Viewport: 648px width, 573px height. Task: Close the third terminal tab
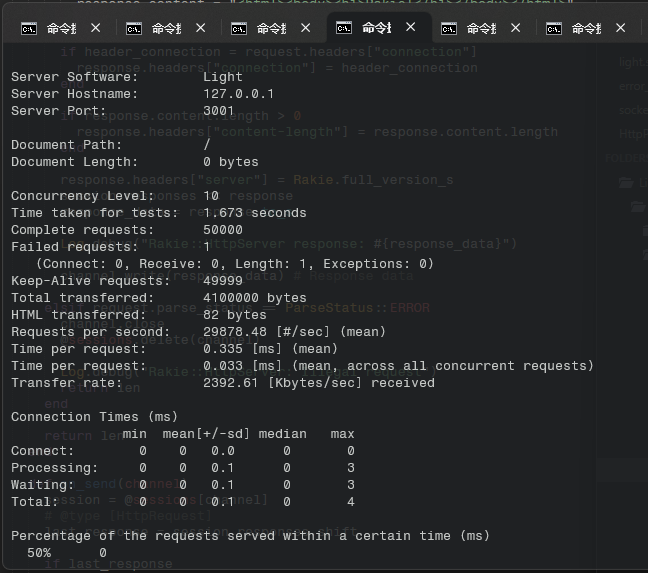click(305, 28)
